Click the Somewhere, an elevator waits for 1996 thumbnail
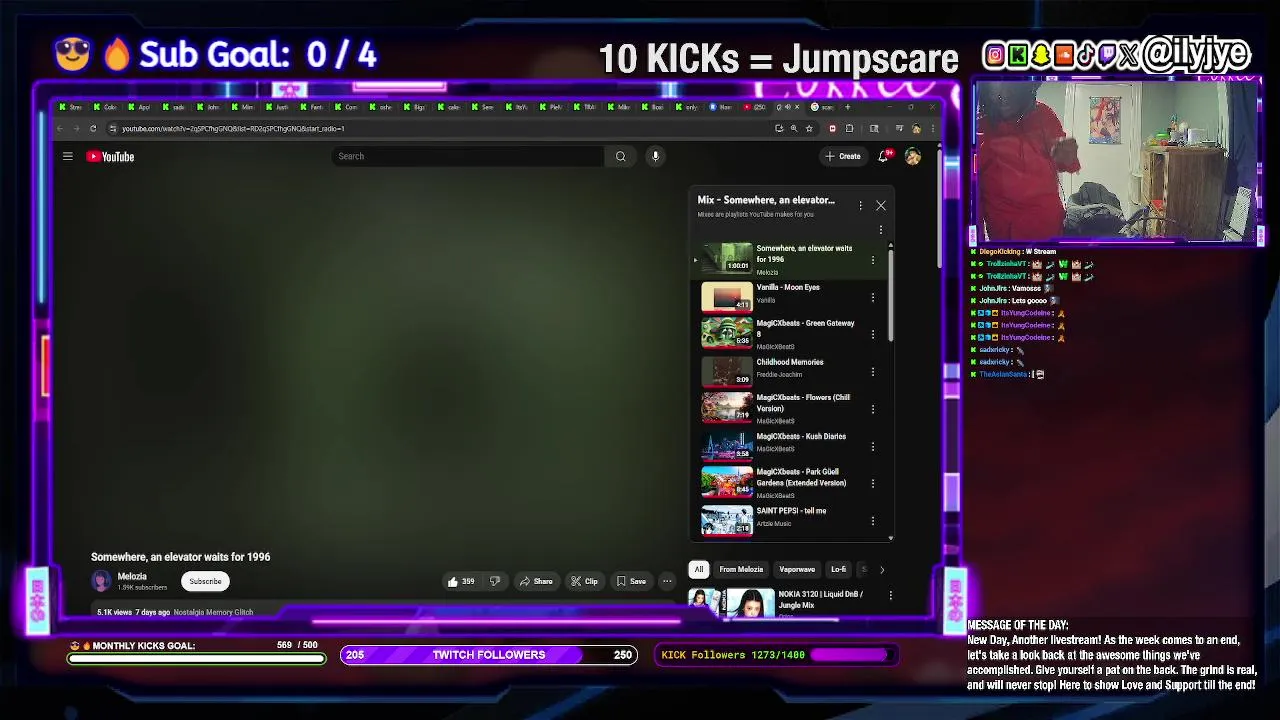 pos(727,259)
